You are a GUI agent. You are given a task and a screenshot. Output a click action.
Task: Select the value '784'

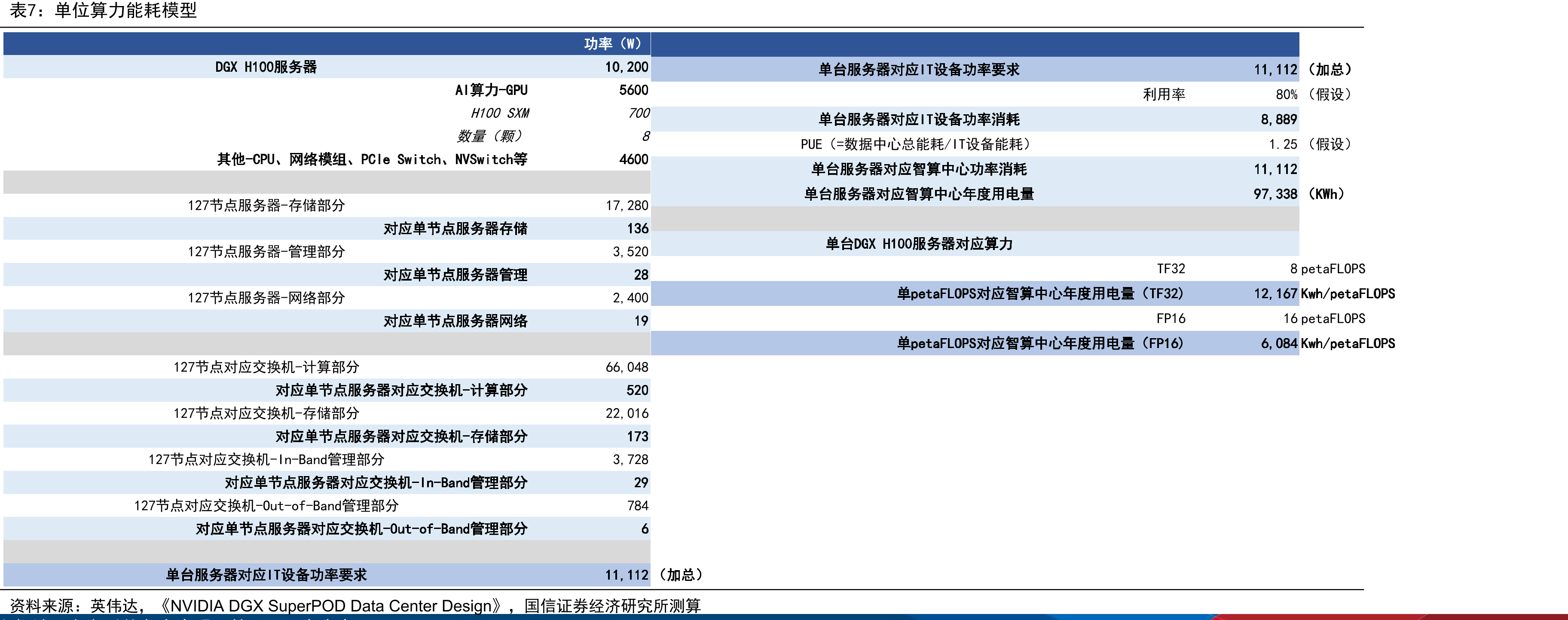click(638, 506)
